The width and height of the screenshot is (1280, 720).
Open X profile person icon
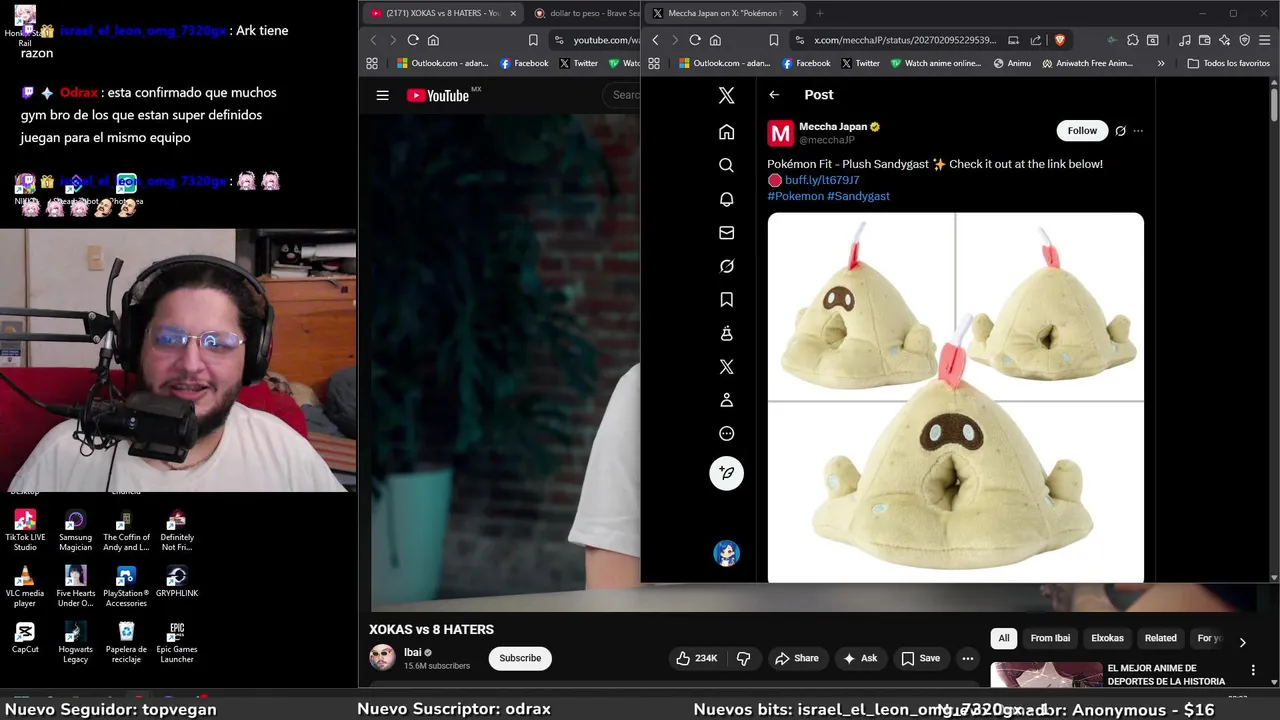click(x=727, y=400)
